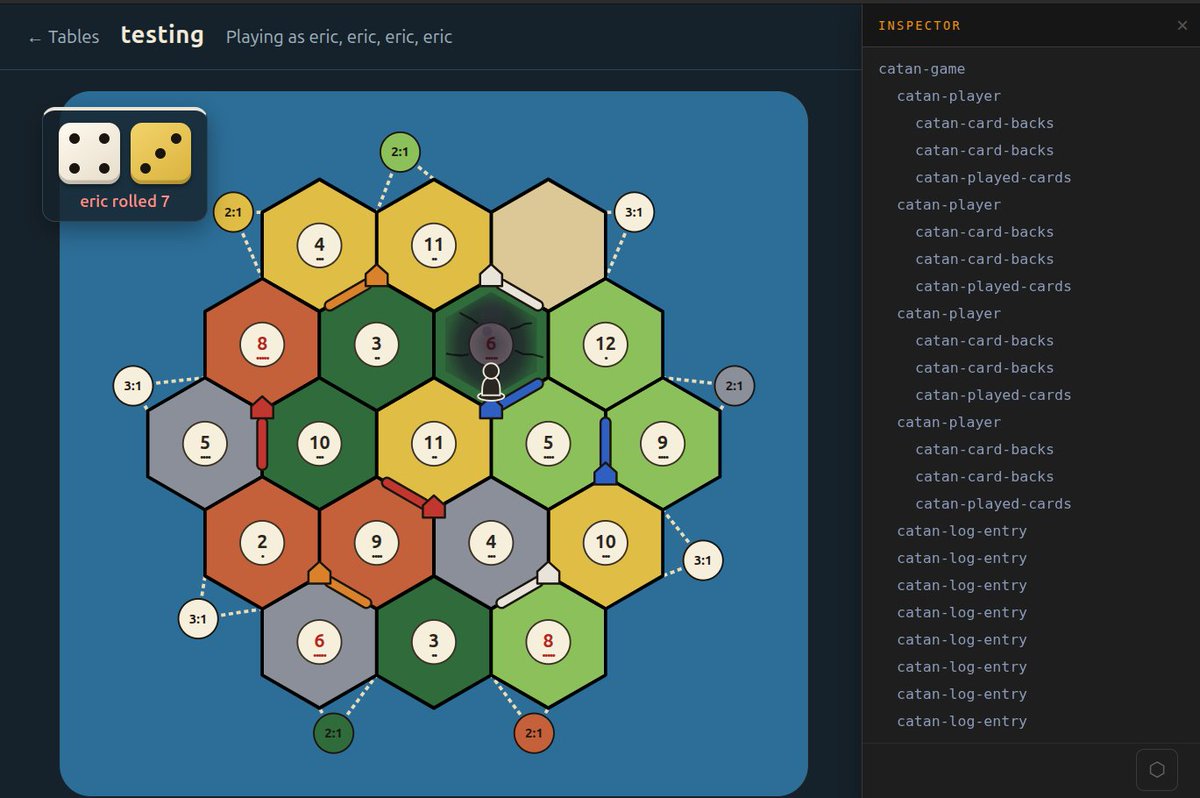Click the 10 token on yellow hex
This screenshot has width=1200, height=798.
(605, 542)
